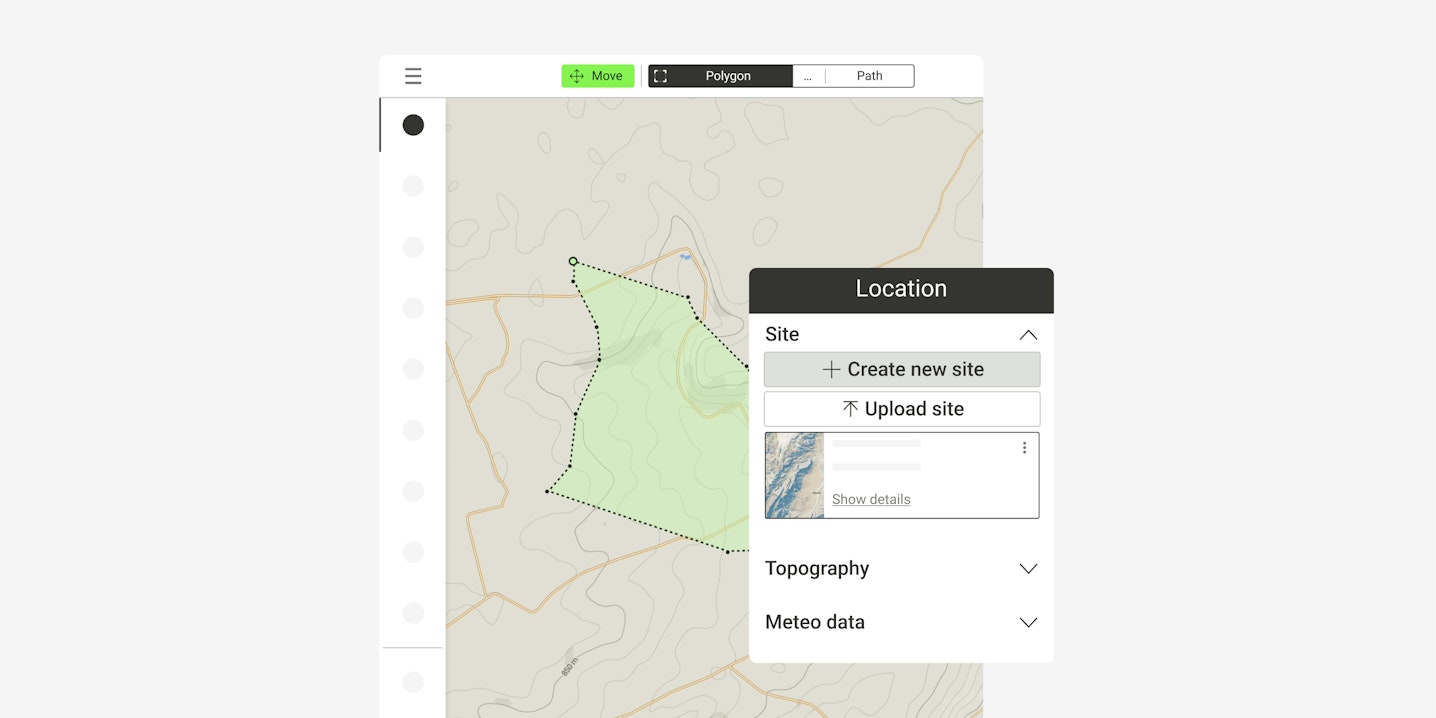This screenshot has width=1436, height=718.
Task: Click the ellipsis option beside Path
Action: 808,76
